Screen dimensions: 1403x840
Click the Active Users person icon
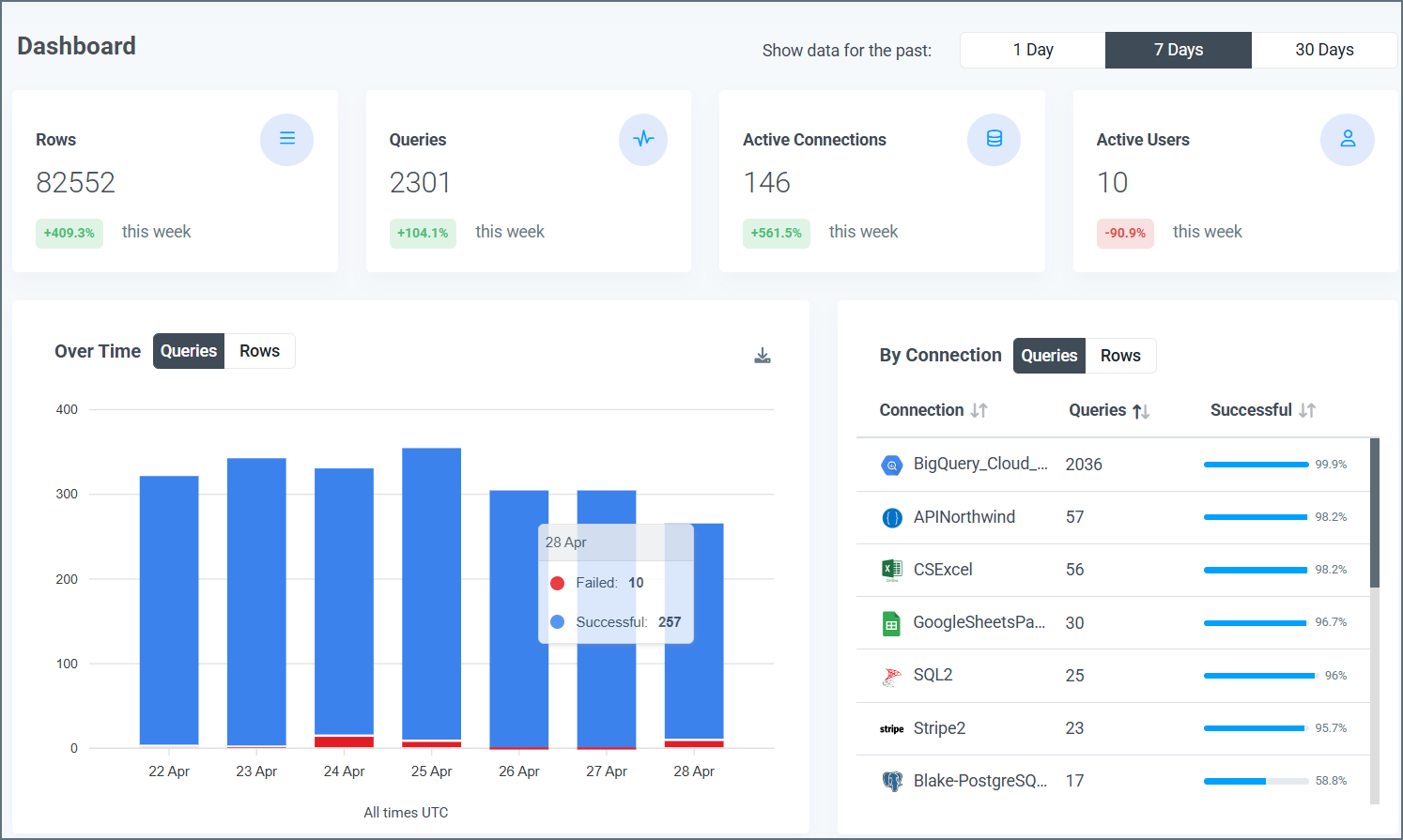tap(1348, 139)
